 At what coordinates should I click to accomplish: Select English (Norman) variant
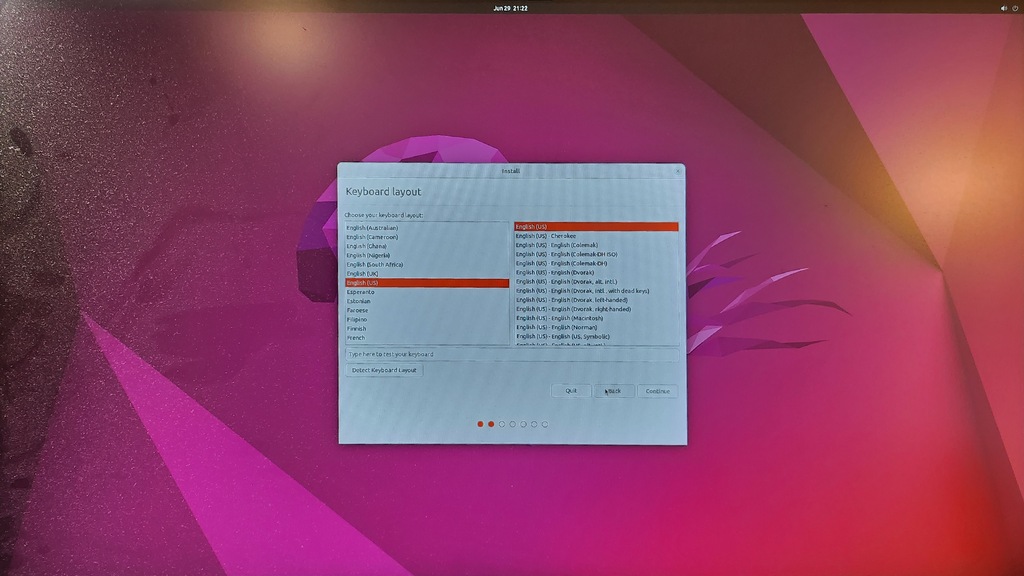[596, 327]
